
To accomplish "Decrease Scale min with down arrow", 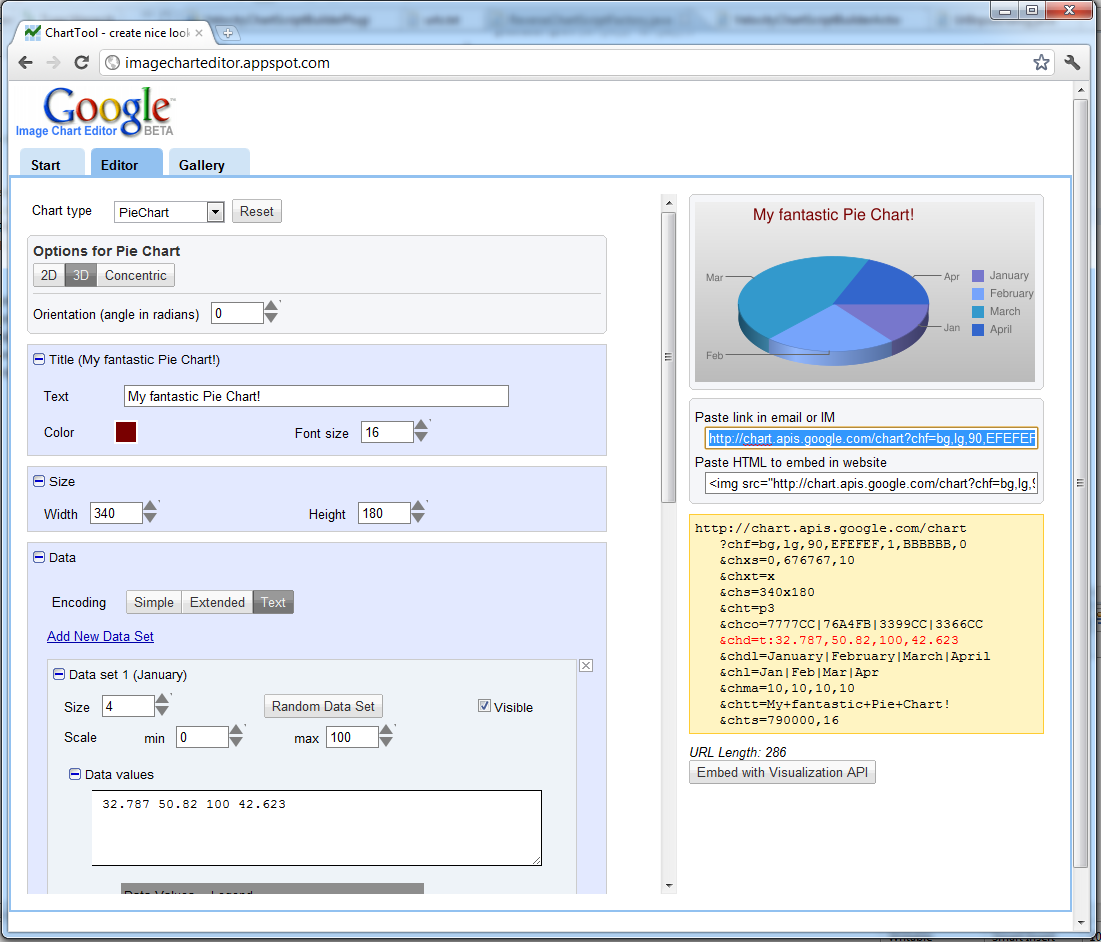I will tap(236, 742).
